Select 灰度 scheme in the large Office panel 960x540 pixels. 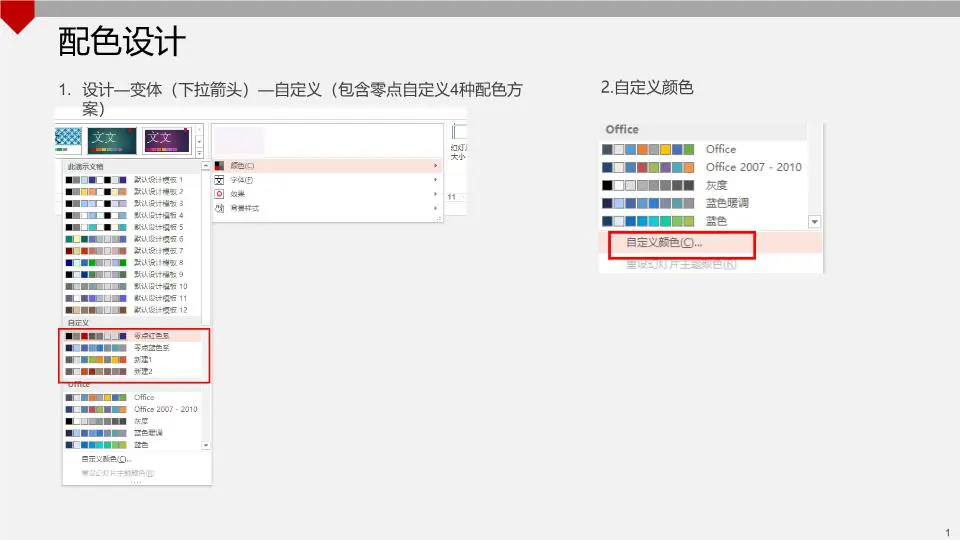pyautogui.click(x=703, y=185)
